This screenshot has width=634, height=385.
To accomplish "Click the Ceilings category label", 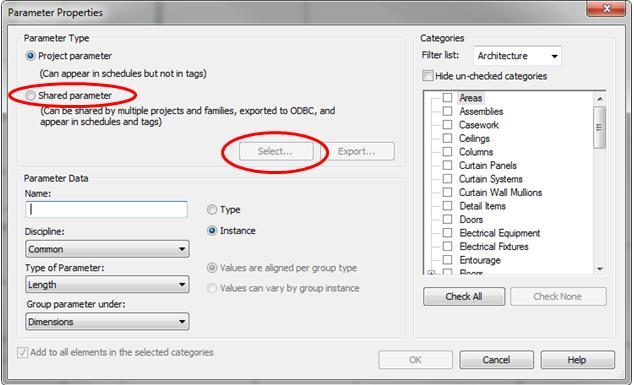I will pyautogui.click(x=474, y=138).
